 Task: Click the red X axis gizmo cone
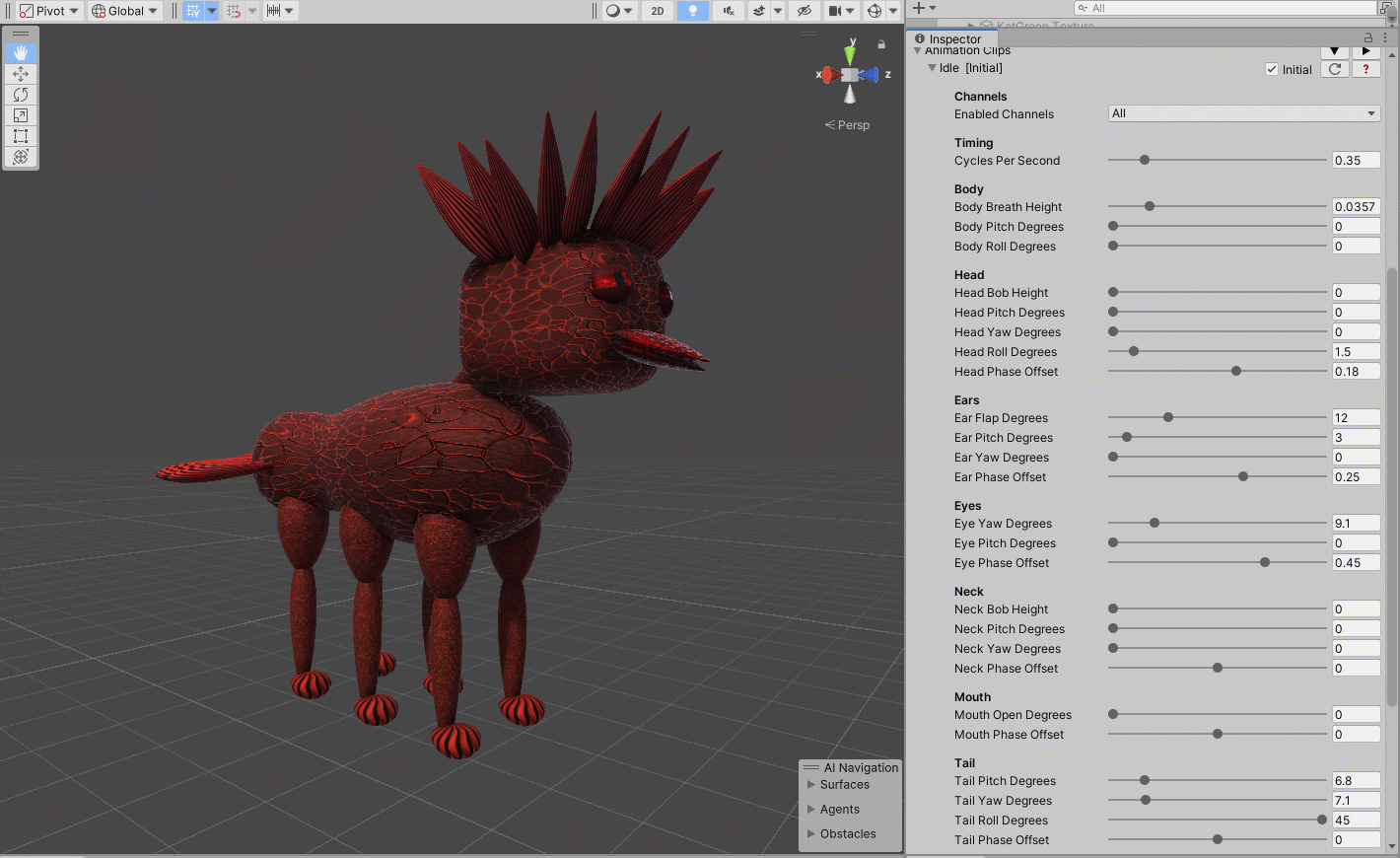click(x=832, y=75)
